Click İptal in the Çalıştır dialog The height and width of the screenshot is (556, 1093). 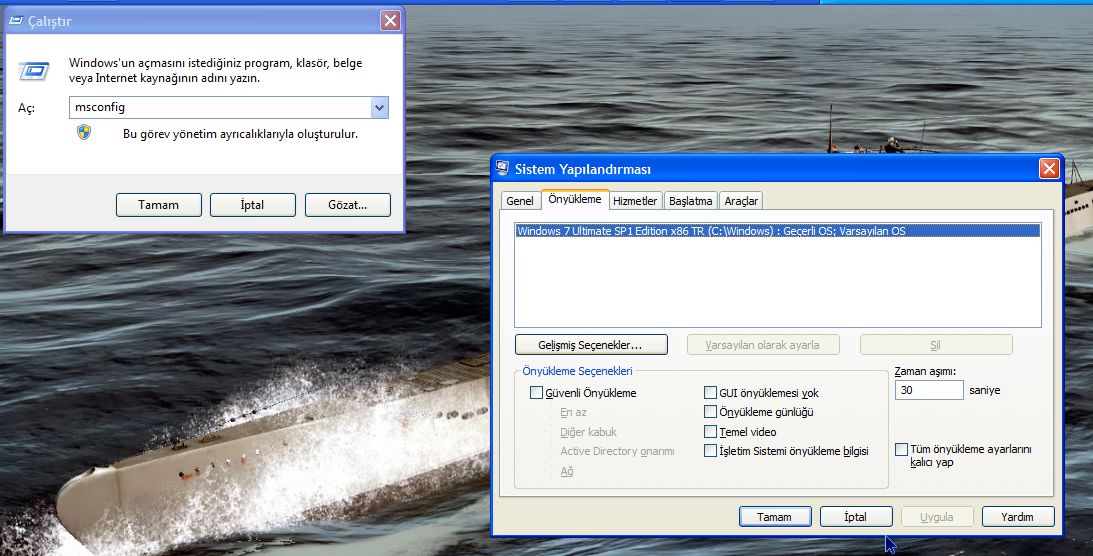pyautogui.click(x=252, y=205)
